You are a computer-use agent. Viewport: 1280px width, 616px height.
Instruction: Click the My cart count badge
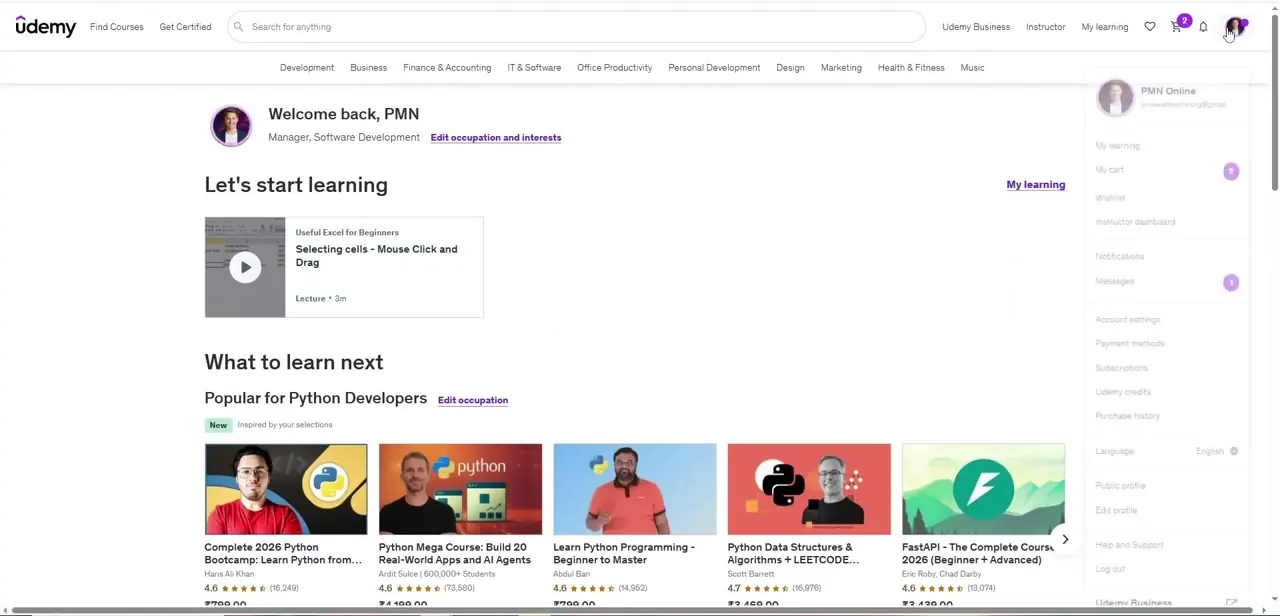pos(1231,171)
